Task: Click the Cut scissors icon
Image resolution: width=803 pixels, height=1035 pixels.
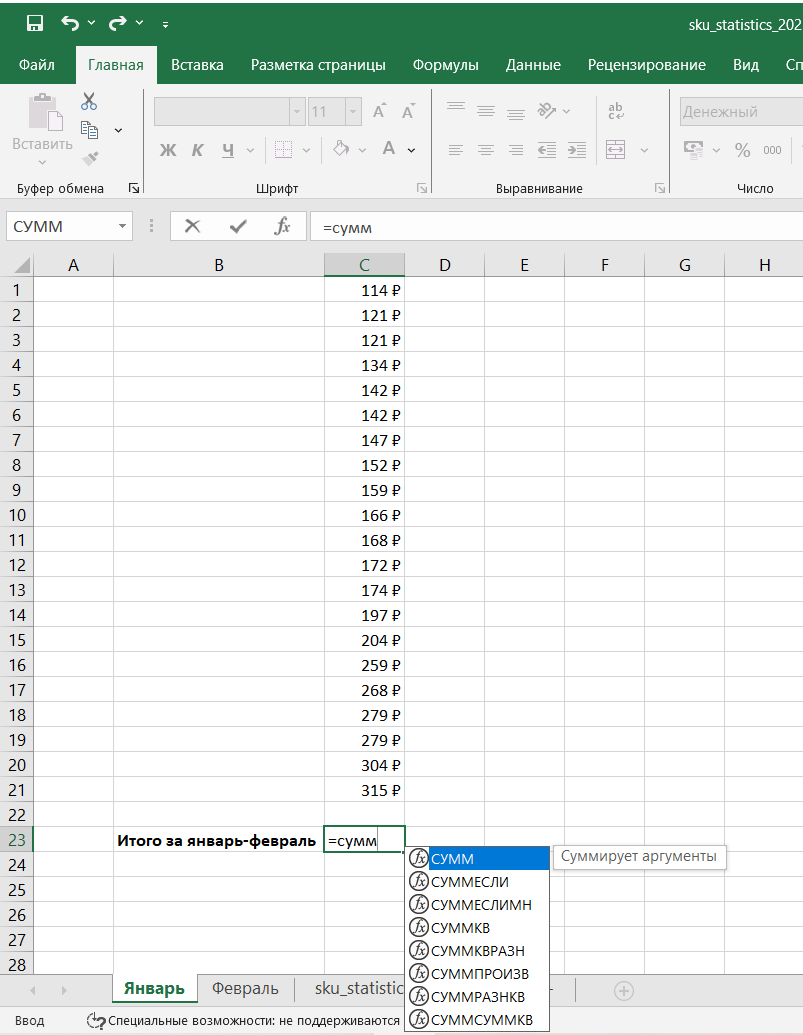Action: click(x=89, y=101)
